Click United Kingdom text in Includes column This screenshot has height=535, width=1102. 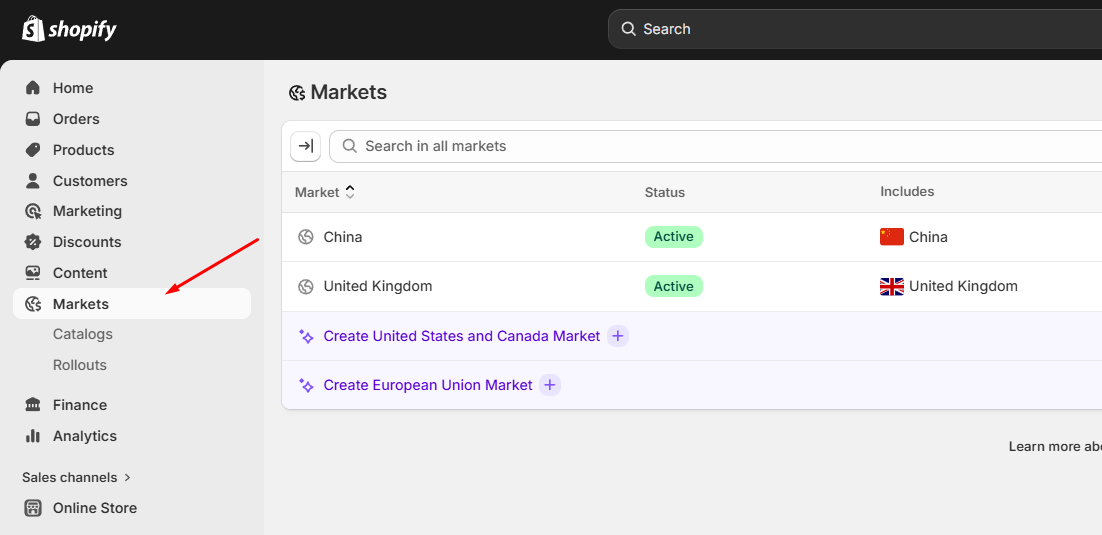pyautogui.click(x=964, y=286)
